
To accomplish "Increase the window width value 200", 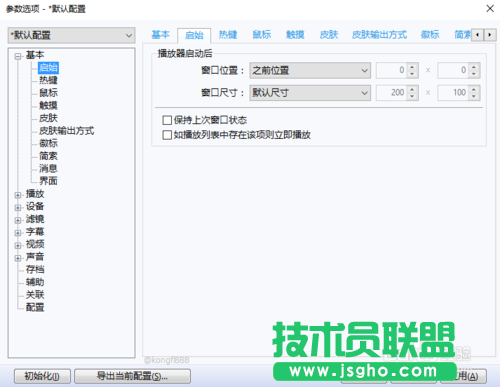I will click(x=412, y=89).
